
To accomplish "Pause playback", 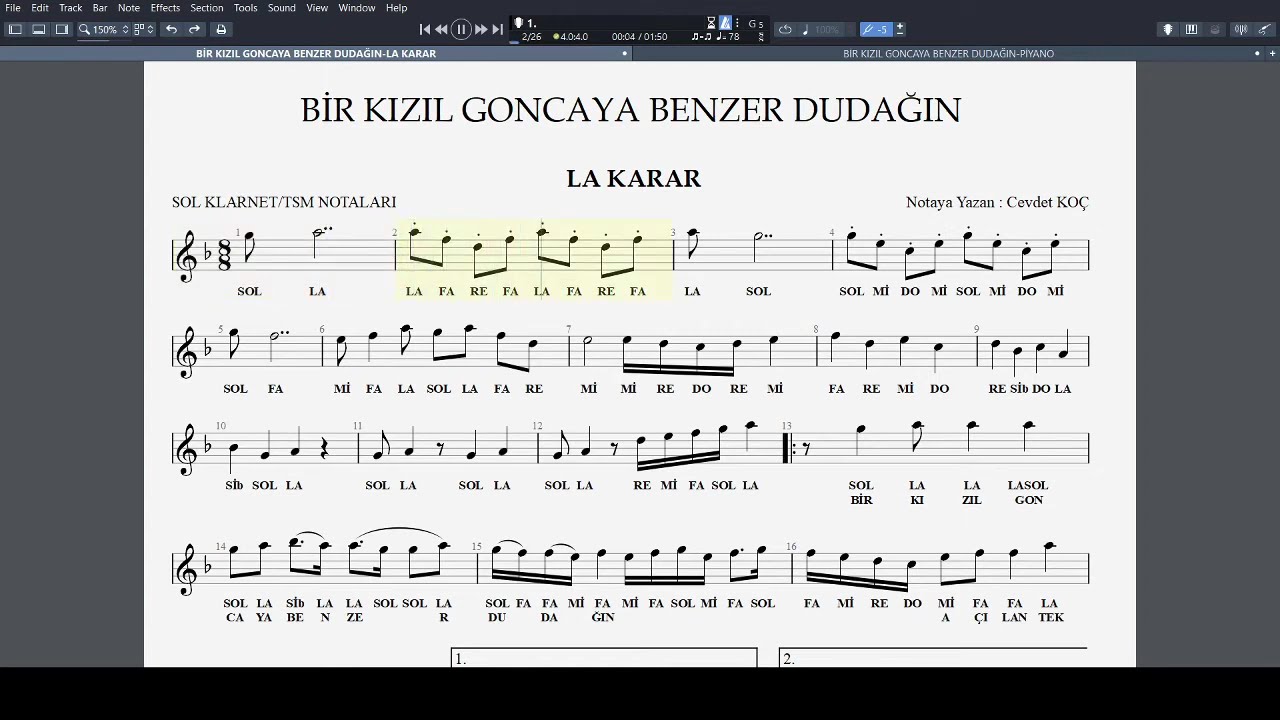I will (x=461, y=29).
